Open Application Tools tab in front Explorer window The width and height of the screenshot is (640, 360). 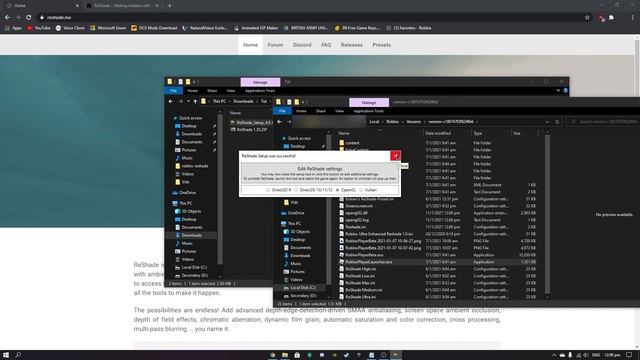(369, 111)
